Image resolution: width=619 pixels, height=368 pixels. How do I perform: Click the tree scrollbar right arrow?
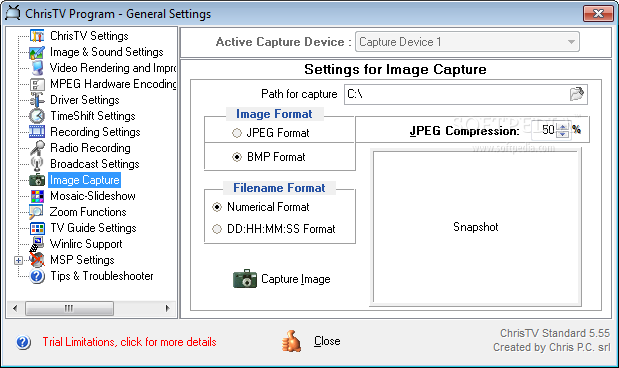point(168,308)
